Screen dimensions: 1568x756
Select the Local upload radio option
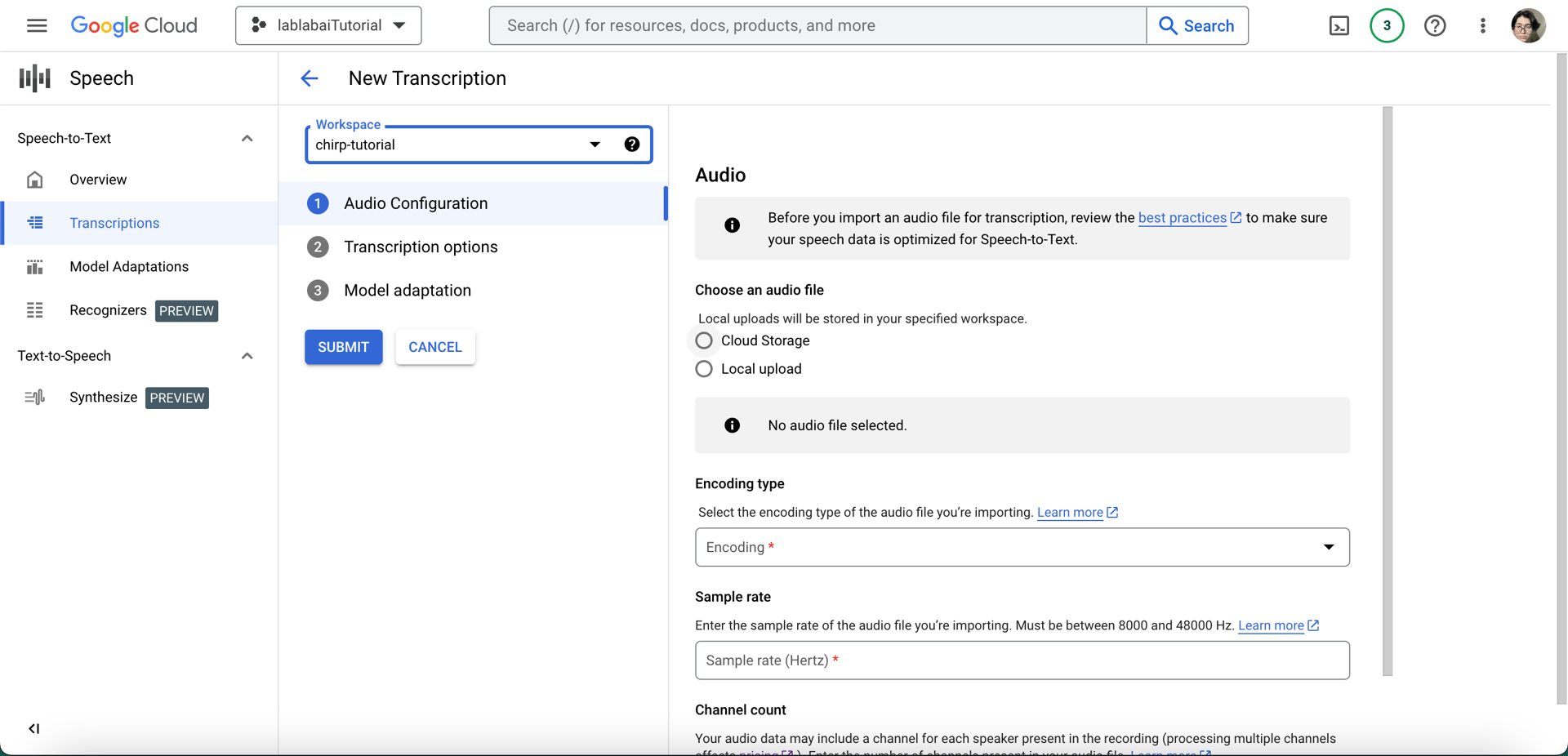pyautogui.click(x=704, y=369)
